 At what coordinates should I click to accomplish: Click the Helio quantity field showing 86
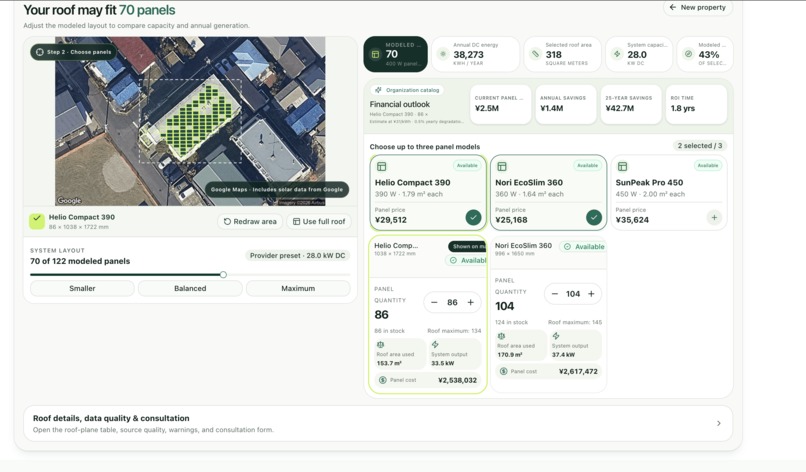[x=452, y=302]
